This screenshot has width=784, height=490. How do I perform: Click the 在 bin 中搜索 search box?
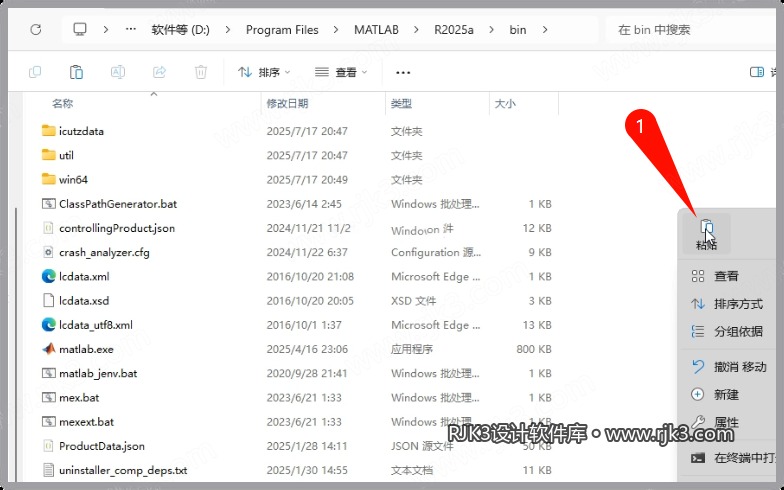click(x=690, y=30)
